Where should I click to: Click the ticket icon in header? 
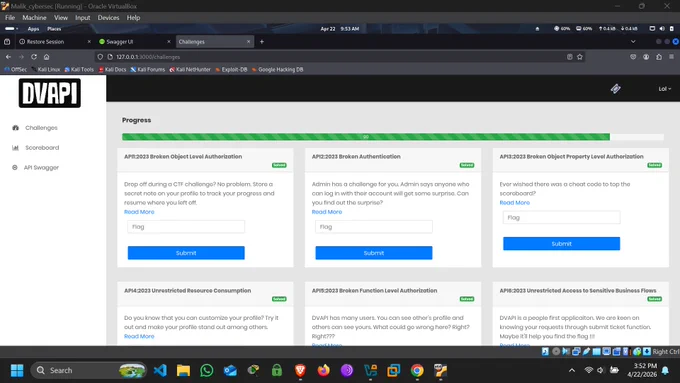[615, 89]
